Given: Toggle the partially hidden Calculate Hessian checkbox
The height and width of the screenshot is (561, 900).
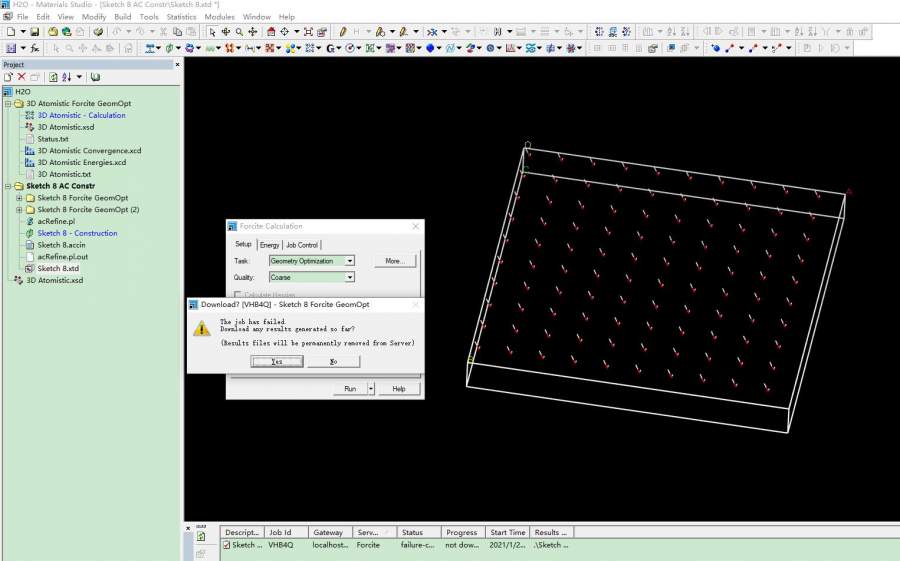Looking at the screenshot, I should tap(237, 293).
